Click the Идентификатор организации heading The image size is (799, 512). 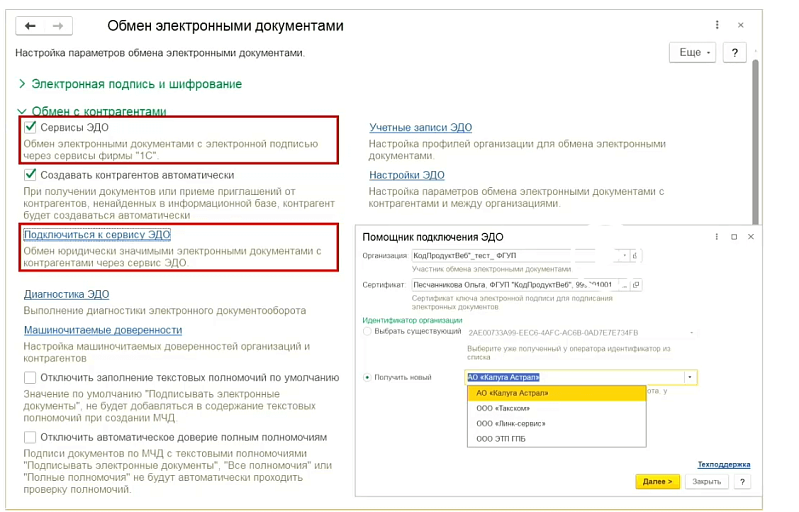pos(412,320)
